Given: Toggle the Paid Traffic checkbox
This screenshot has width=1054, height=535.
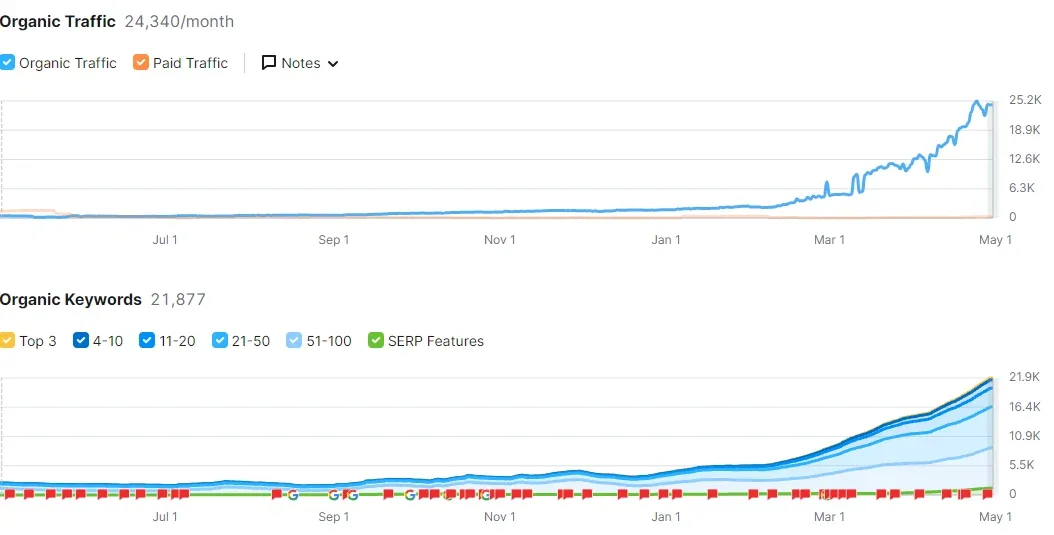Looking at the screenshot, I should pyautogui.click(x=140, y=63).
